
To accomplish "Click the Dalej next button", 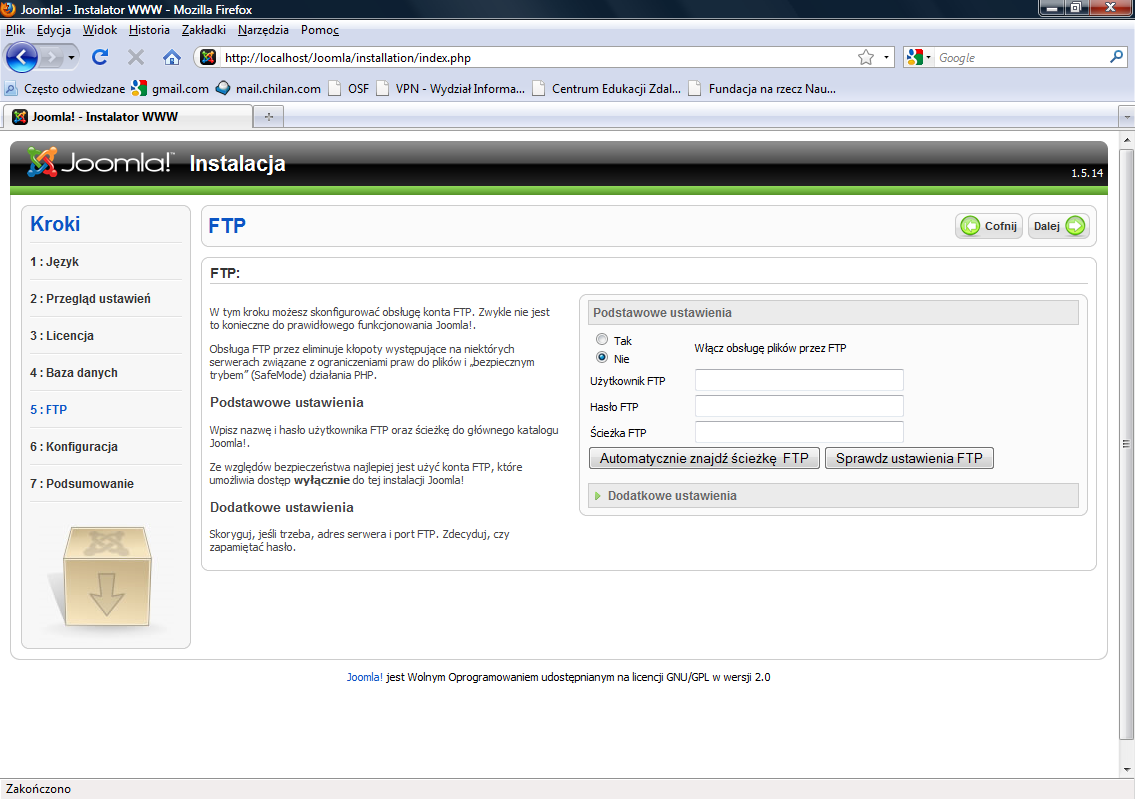I will tap(1058, 226).
